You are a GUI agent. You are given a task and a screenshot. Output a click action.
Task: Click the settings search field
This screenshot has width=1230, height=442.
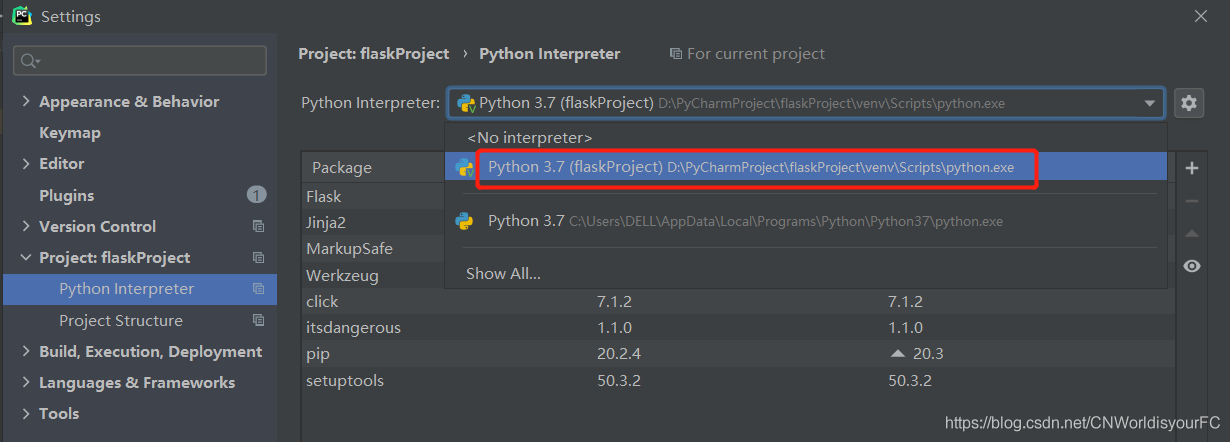coord(140,61)
